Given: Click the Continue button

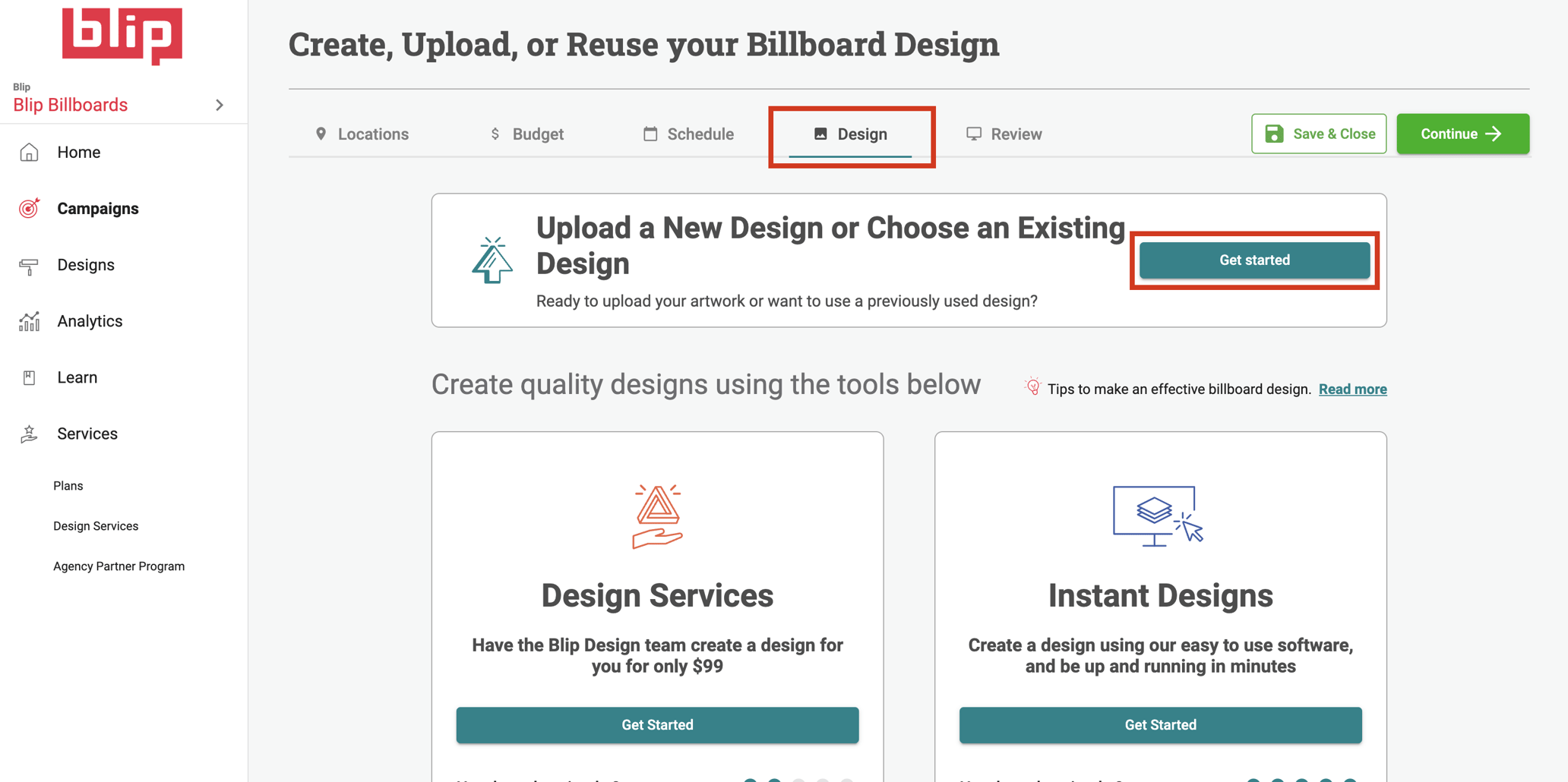Looking at the screenshot, I should (x=1462, y=134).
